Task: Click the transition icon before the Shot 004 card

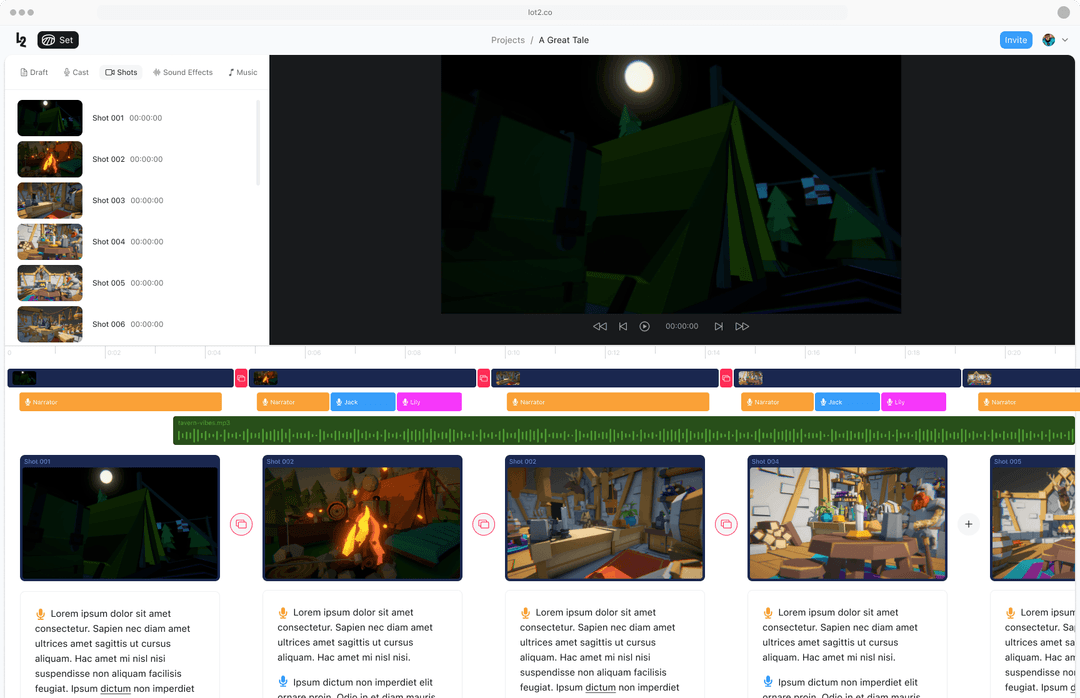Action: 726,524
